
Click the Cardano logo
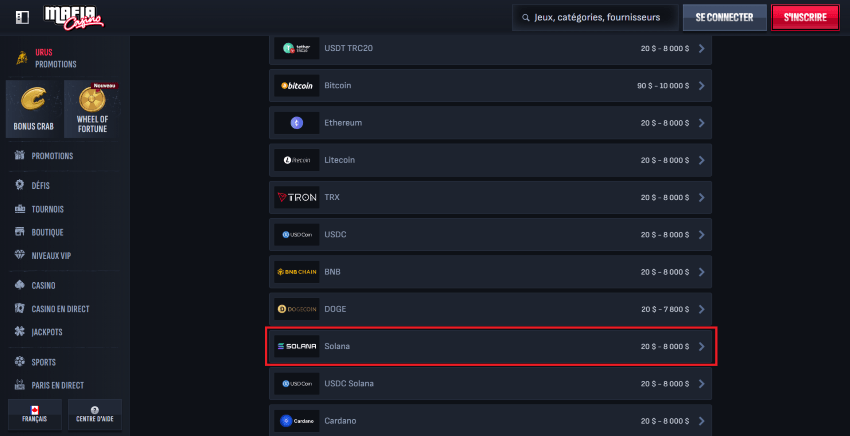coord(297,421)
